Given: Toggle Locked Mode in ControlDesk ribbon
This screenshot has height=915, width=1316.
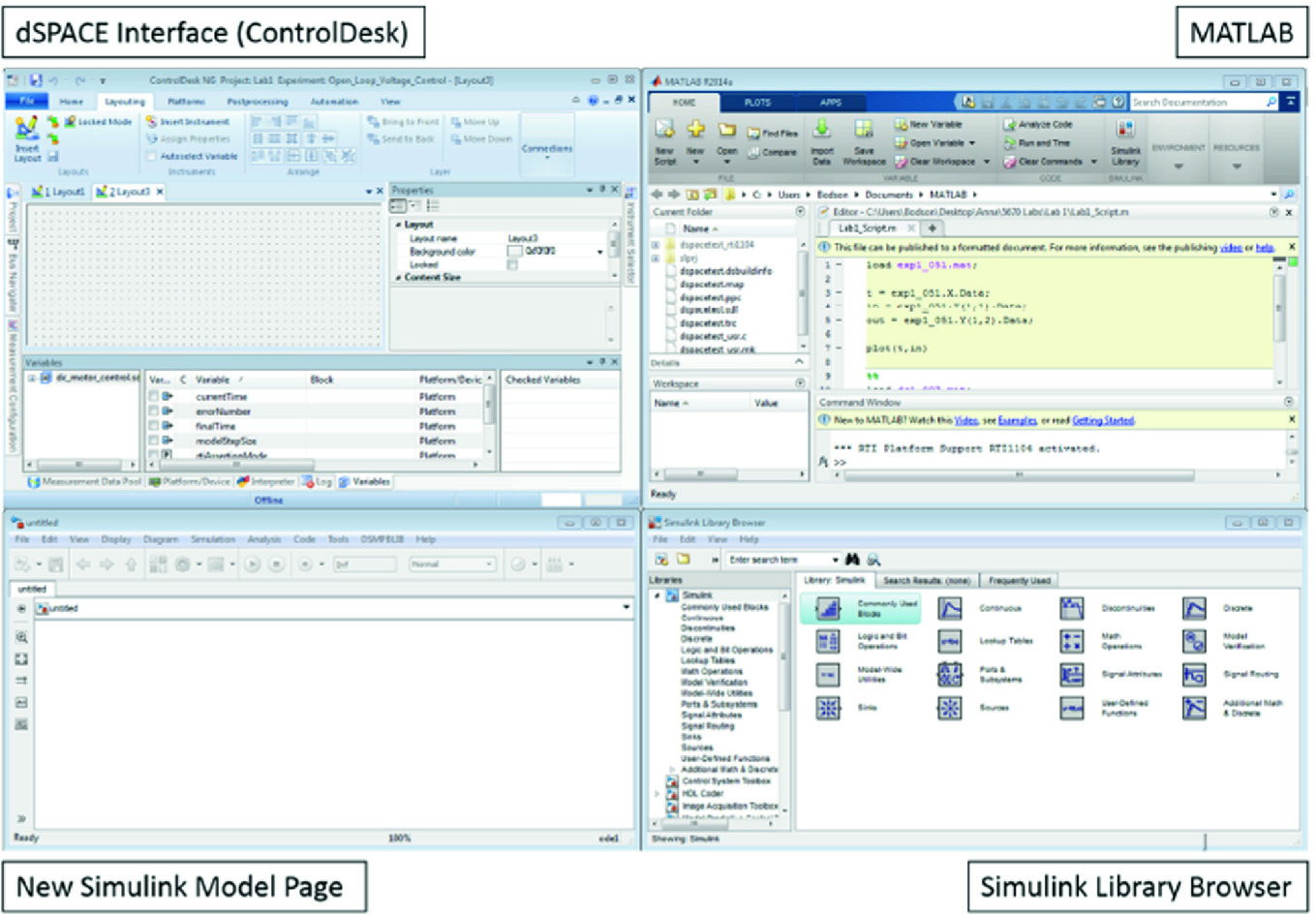Looking at the screenshot, I should coord(98,122).
